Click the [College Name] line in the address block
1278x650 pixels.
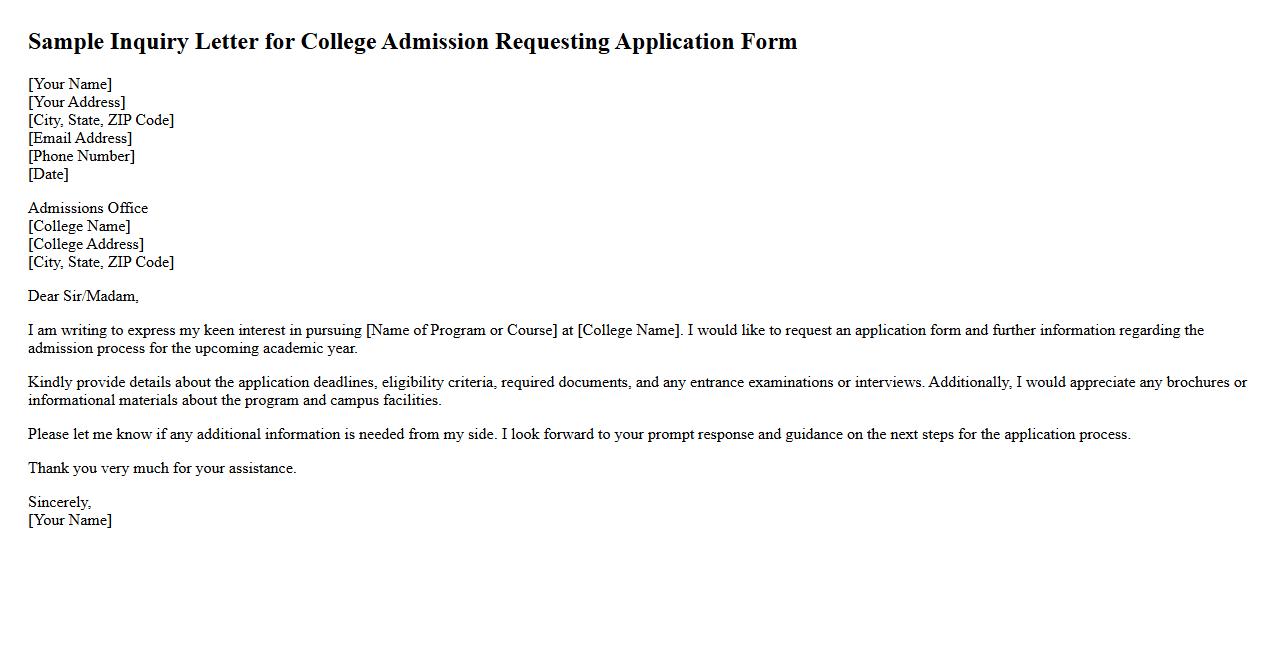pyautogui.click(x=79, y=226)
